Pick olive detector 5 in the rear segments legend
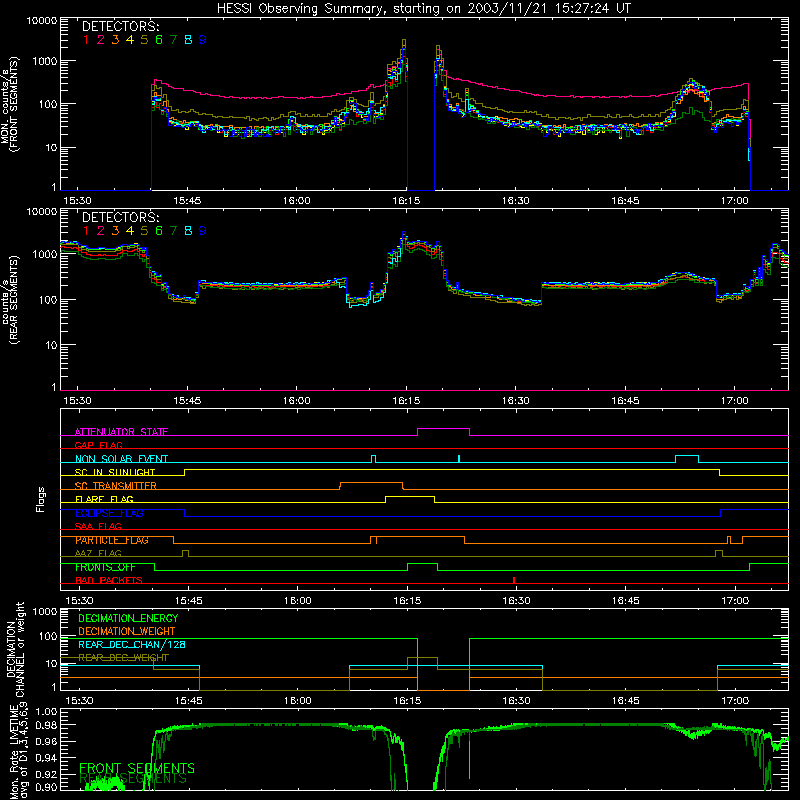This screenshot has height=800, width=800. [x=144, y=231]
